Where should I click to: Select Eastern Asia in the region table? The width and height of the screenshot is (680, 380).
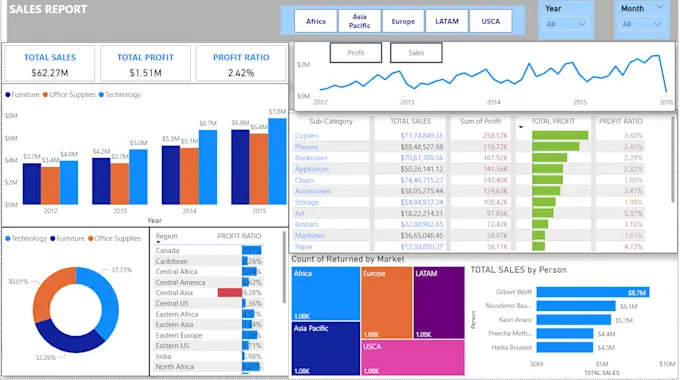pos(208,324)
